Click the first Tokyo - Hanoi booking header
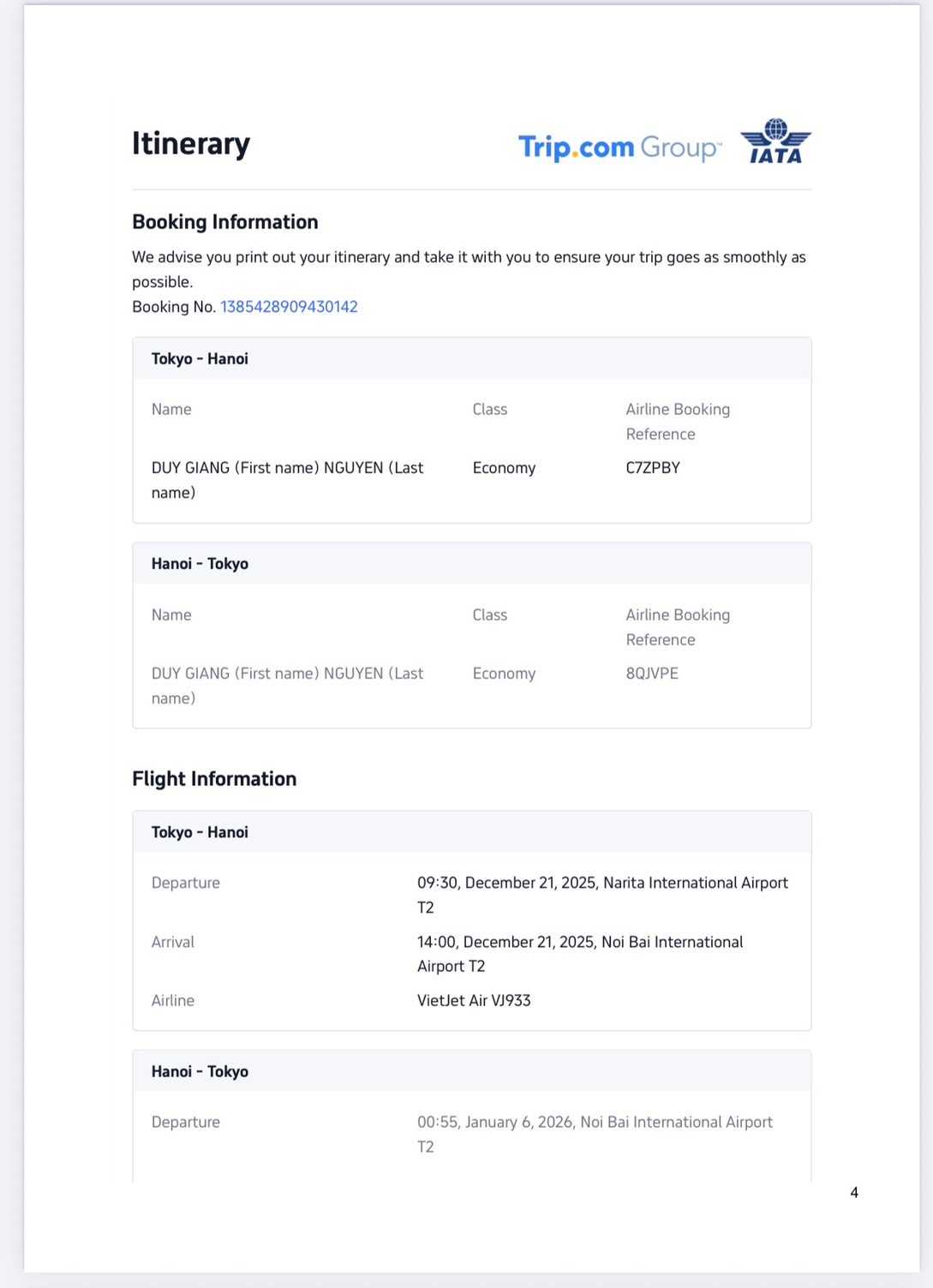The image size is (933, 1288). pos(200,359)
